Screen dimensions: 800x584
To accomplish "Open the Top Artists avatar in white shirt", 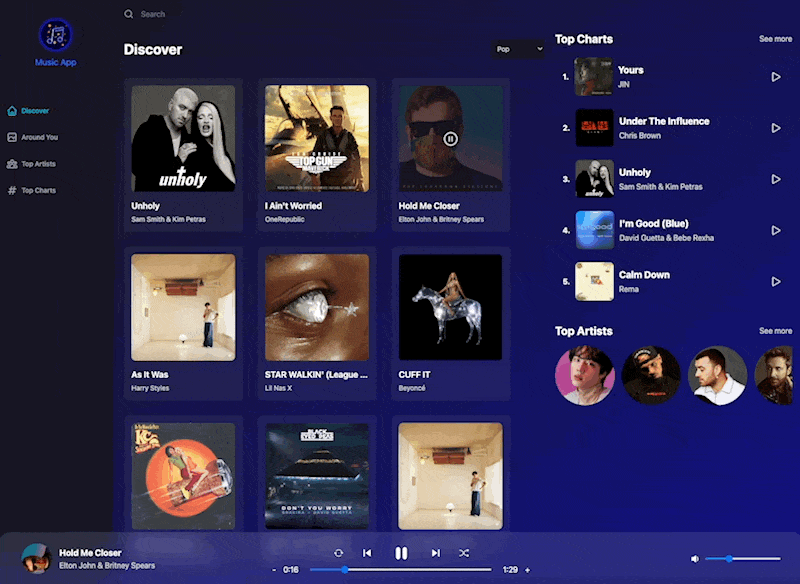I will tap(718, 375).
